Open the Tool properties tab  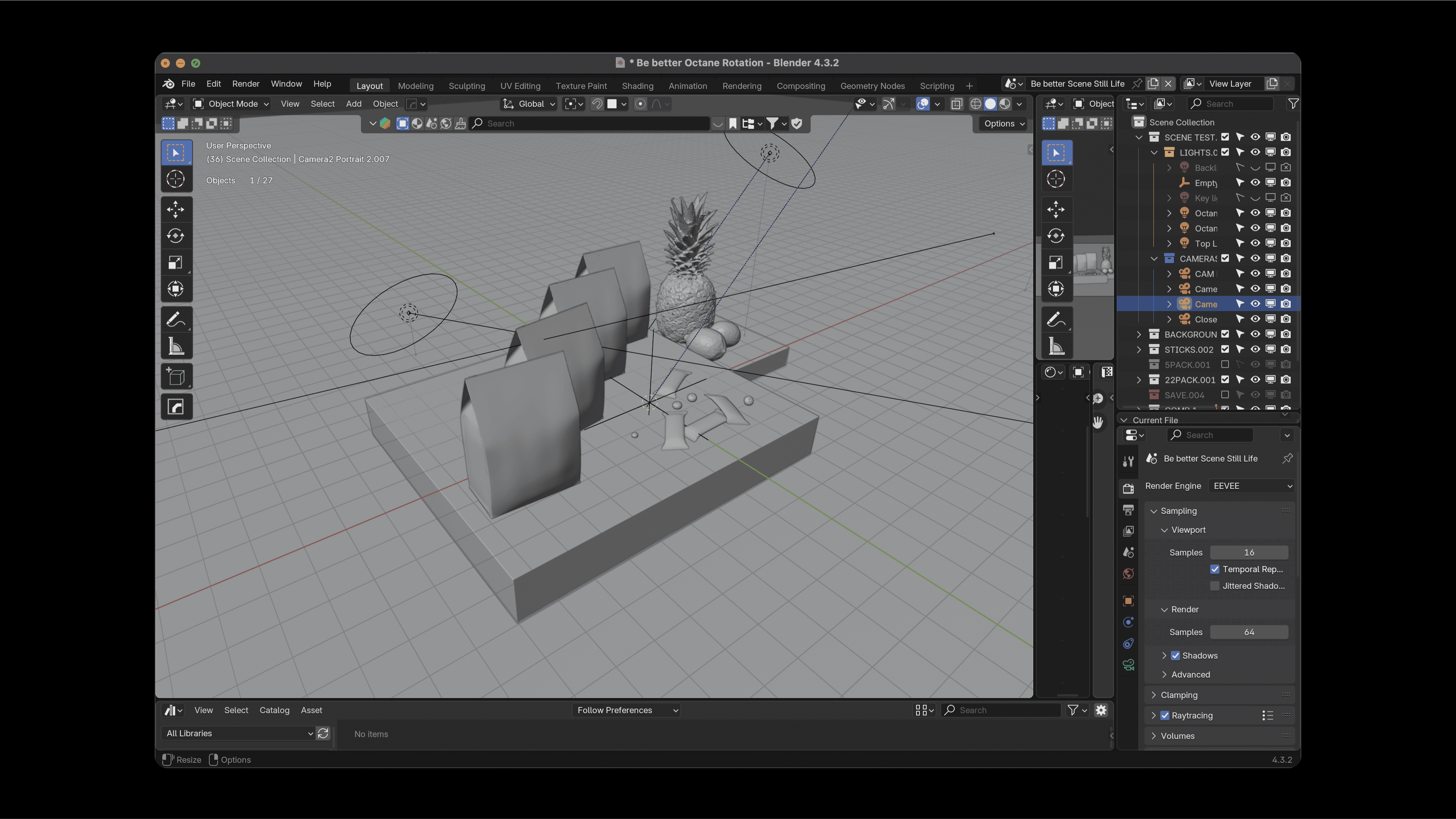[x=1128, y=462]
